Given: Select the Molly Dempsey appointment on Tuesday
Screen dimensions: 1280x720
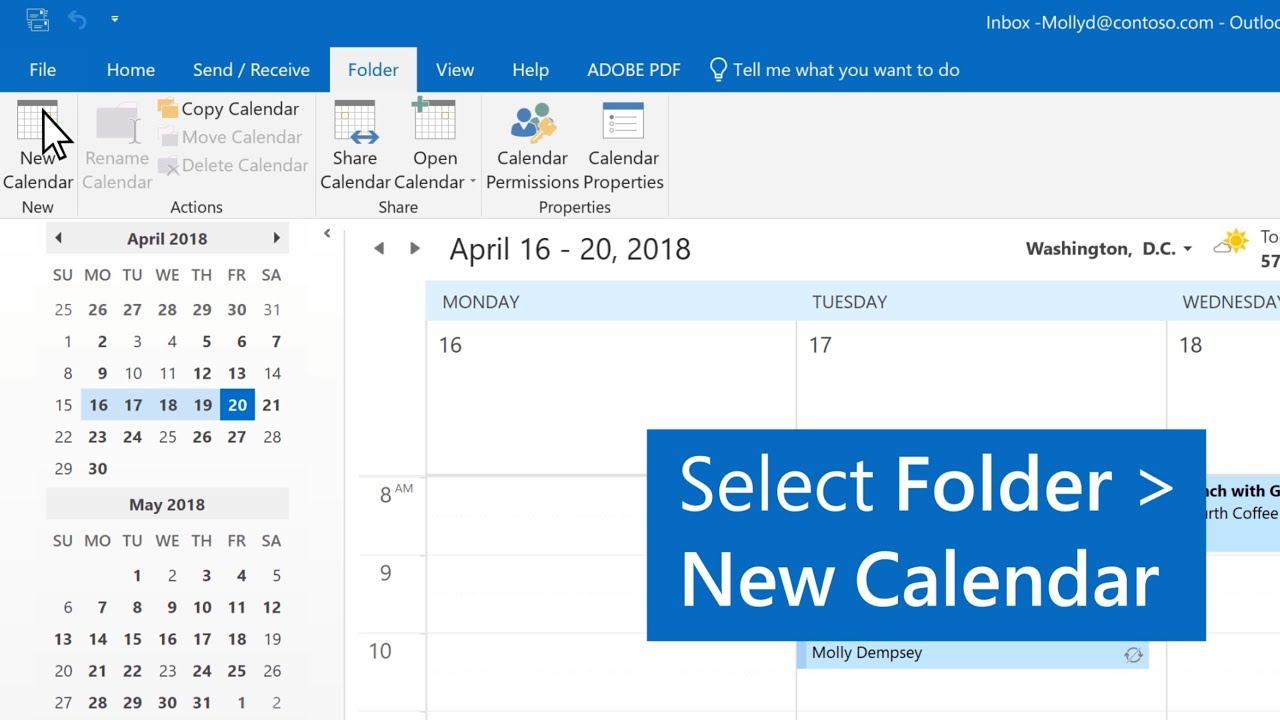Looking at the screenshot, I should coord(950,653).
